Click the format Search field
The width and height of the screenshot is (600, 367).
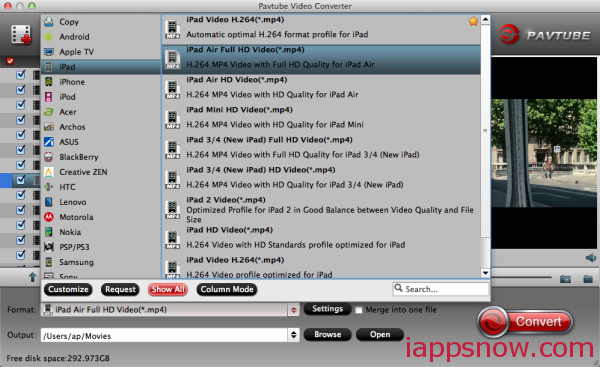441,289
